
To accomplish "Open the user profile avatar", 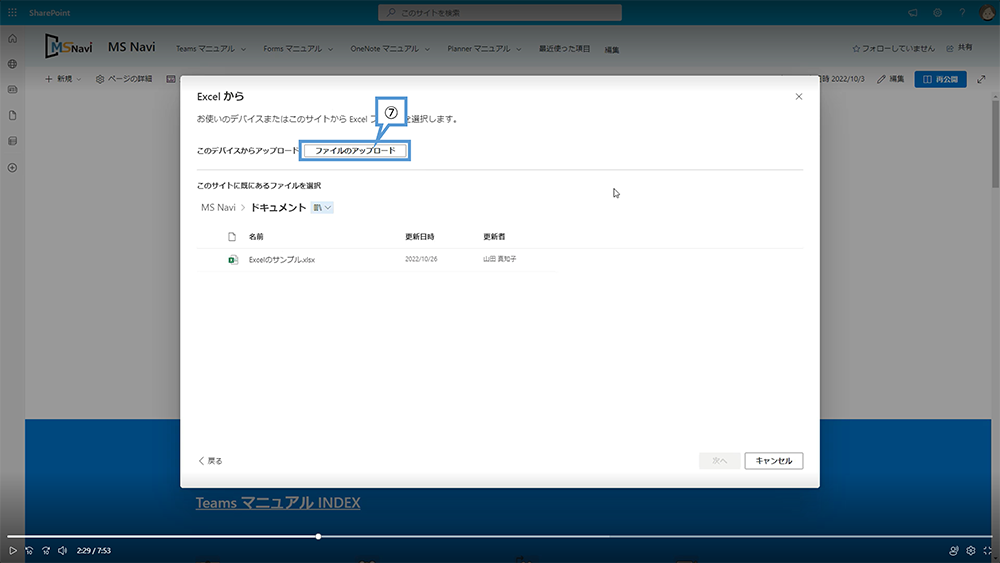I will [x=987, y=13].
